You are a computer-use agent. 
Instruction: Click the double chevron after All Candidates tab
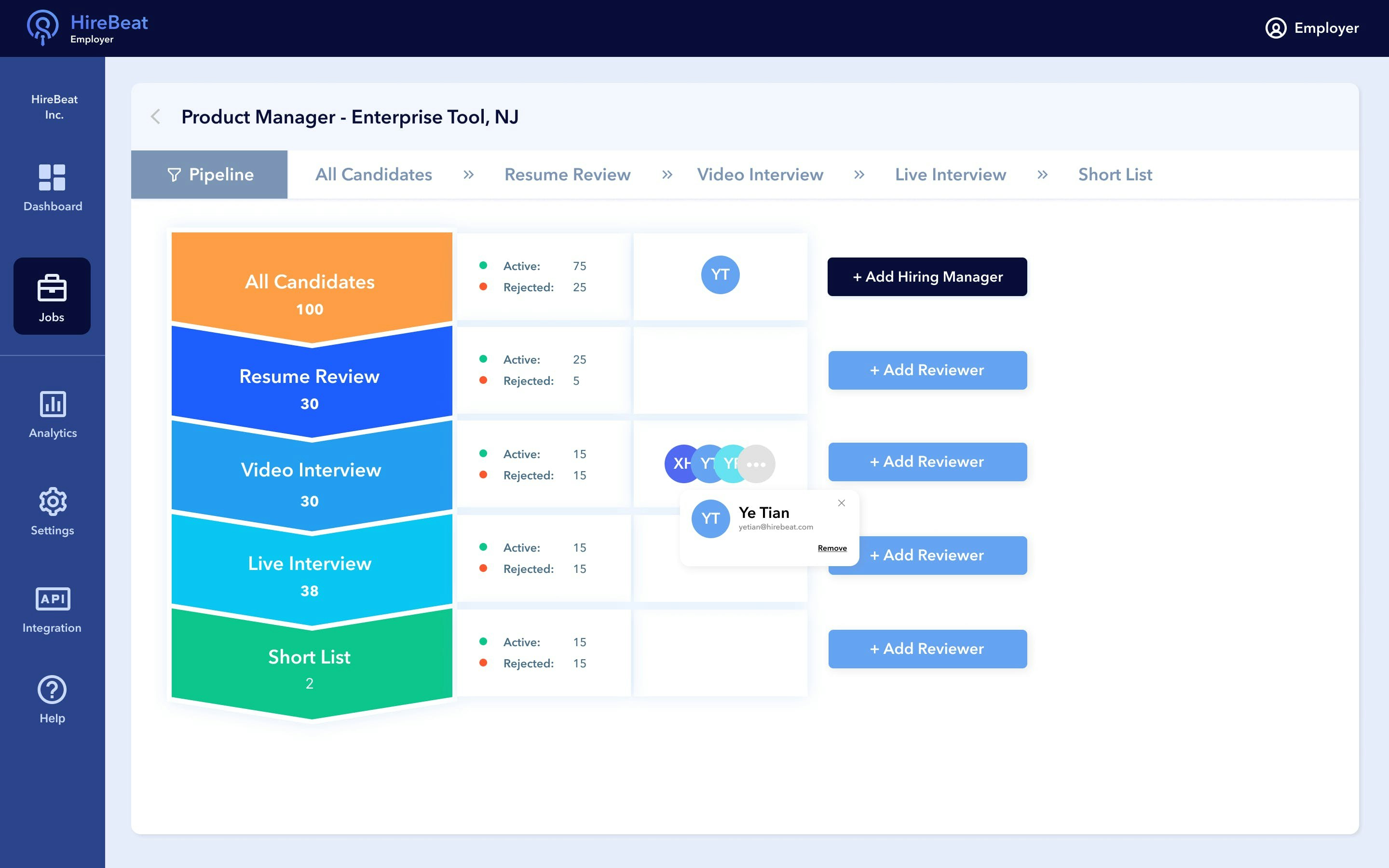click(468, 175)
